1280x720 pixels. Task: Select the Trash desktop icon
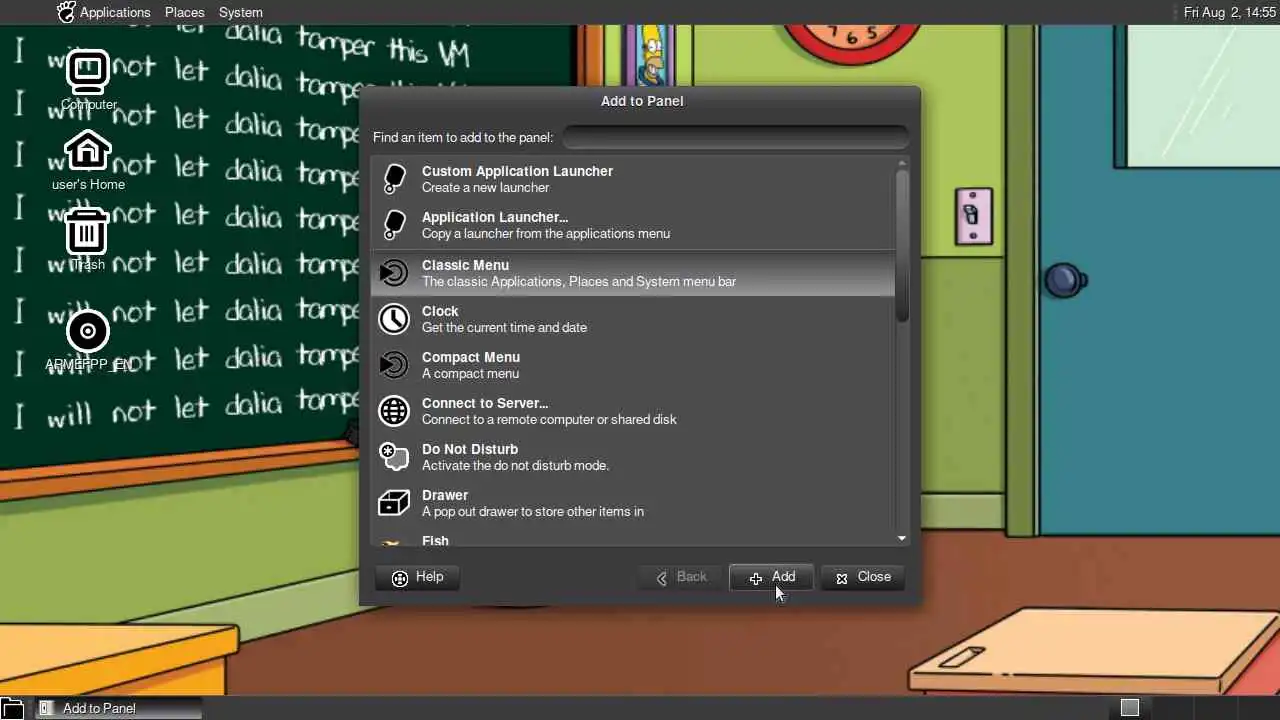click(x=88, y=231)
